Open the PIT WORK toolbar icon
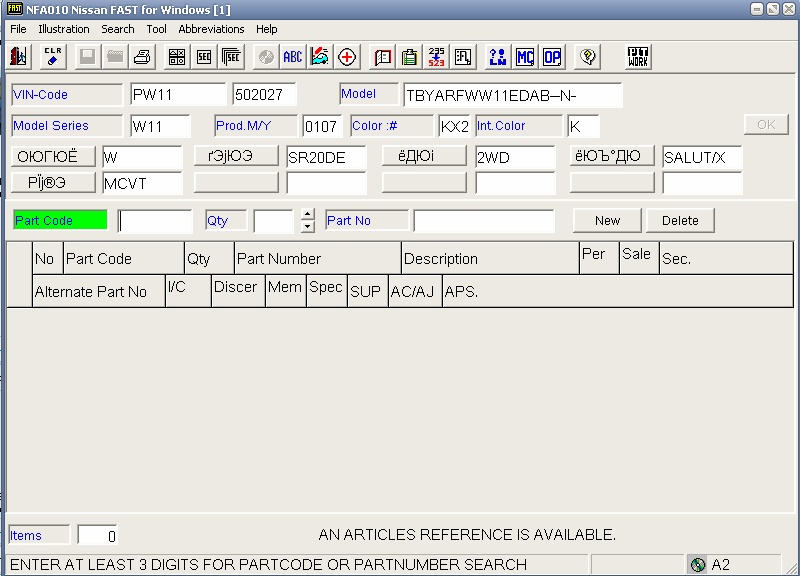 click(x=638, y=57)
